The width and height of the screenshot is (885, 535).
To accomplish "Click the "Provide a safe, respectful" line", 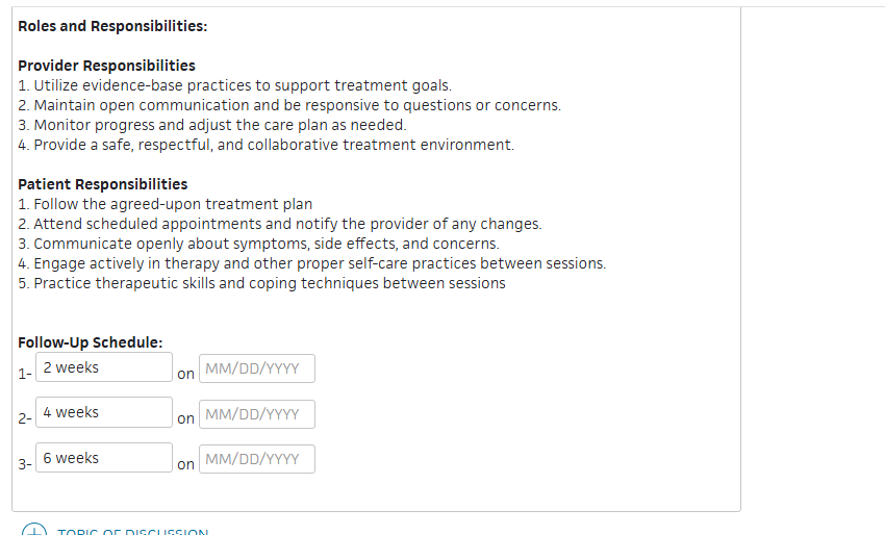I will point(266,145).
